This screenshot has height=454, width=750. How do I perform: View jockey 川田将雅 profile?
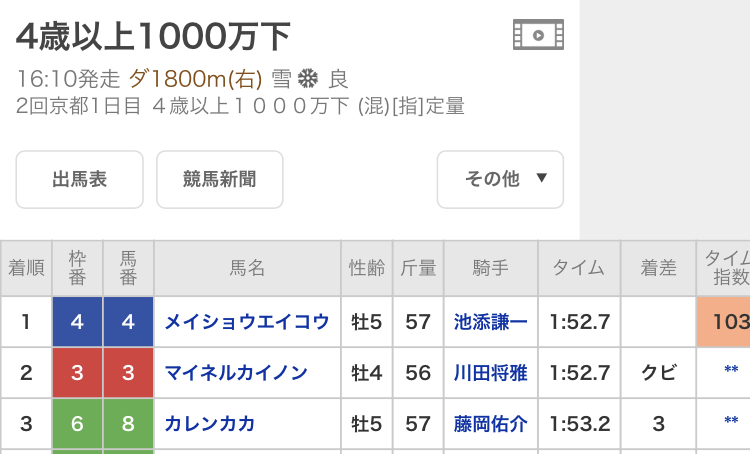[x=491, y=373]
